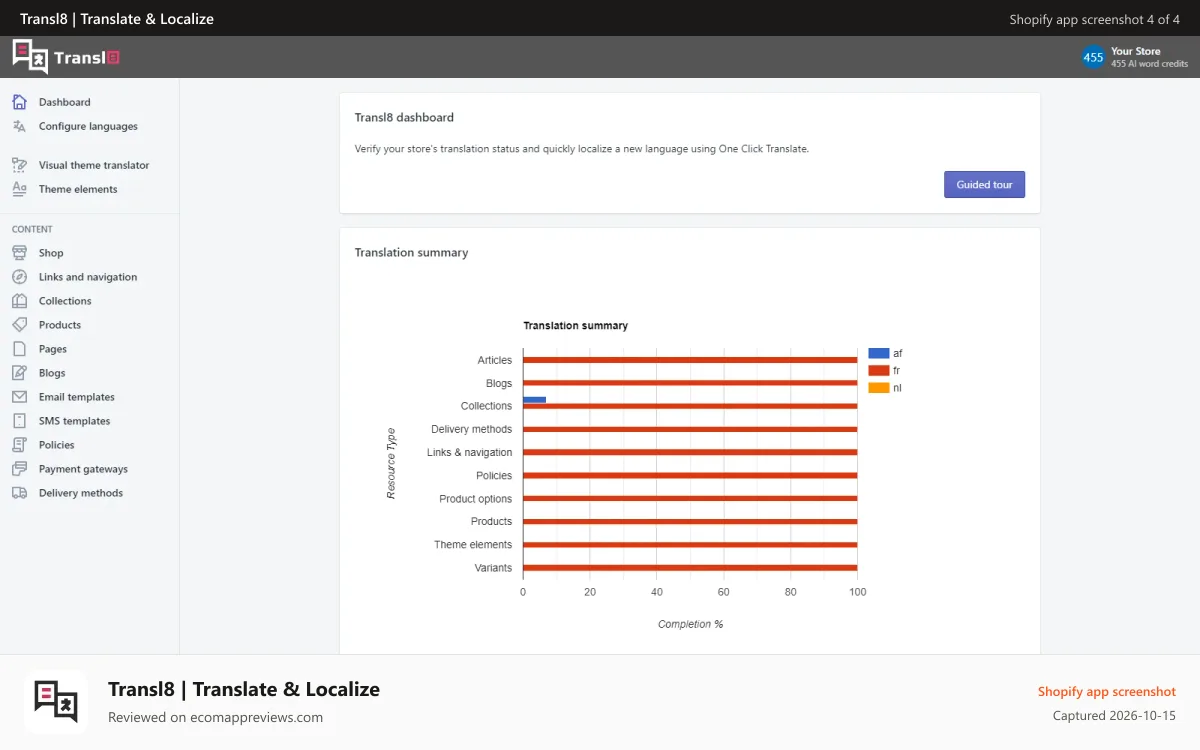Click the Collections icon in sidebar
Image resolution: width=1200 pixels, height=750 pixels.
pyautogui.click(x=19, y=301)
